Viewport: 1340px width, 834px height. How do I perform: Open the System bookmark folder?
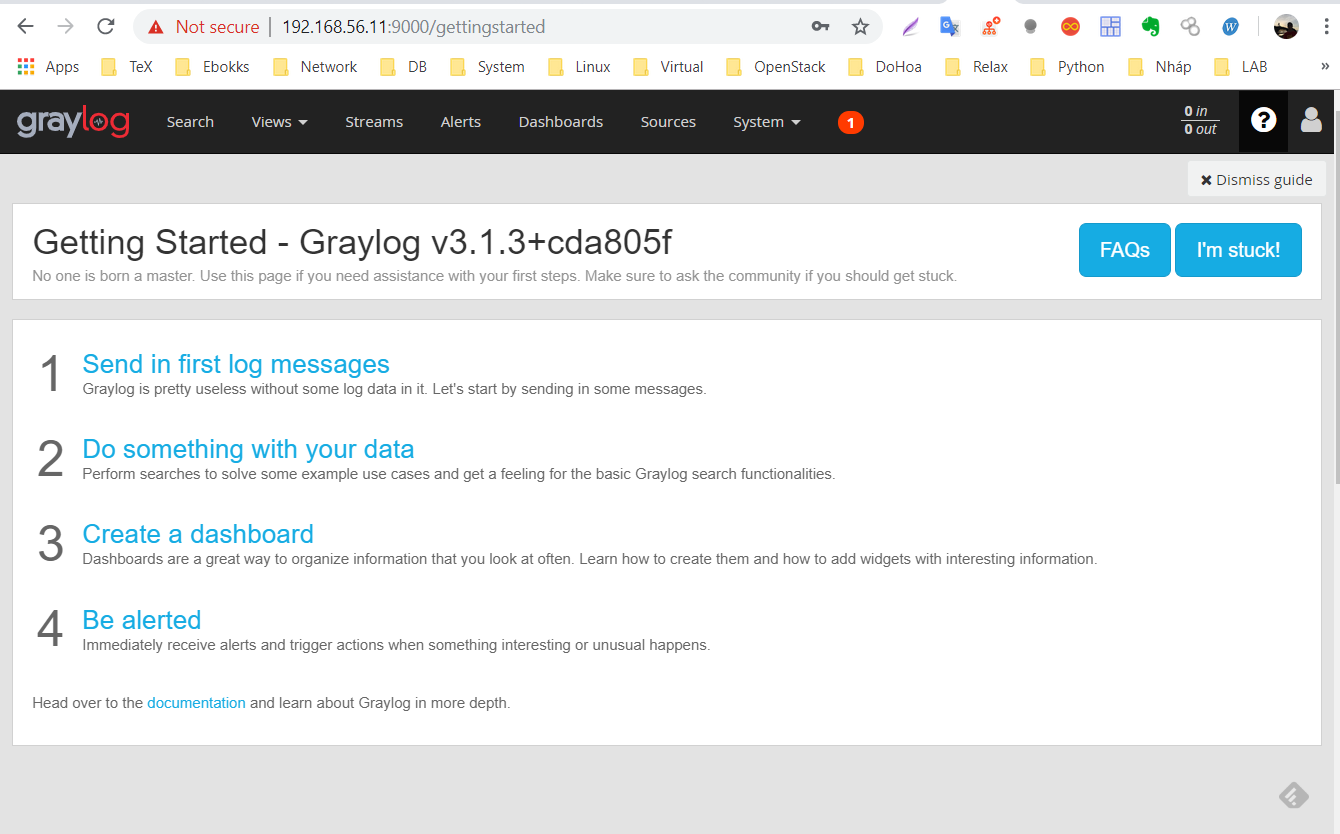pyautogui.click(x=487, y=67)
